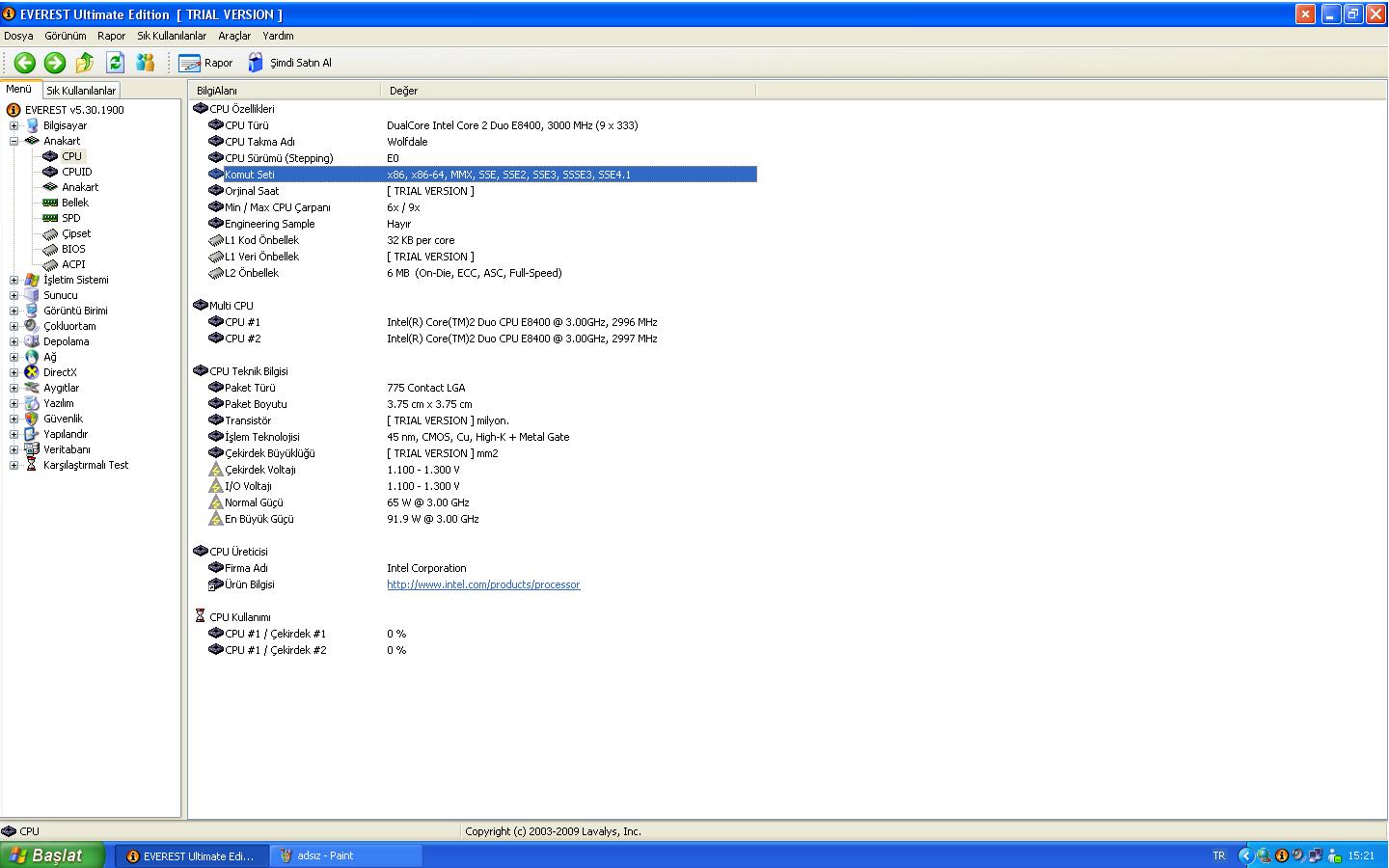Screen dimensions: 1389x868
Task: Switch to Sık Kullanılanlar sidebar tab
Action: coord(81,91)
